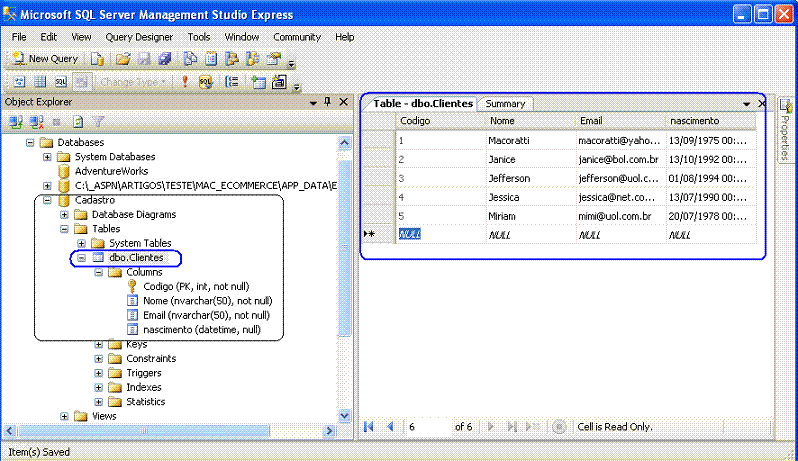
Task: Collapse the Tables folder node
Action: coord(64,229)
